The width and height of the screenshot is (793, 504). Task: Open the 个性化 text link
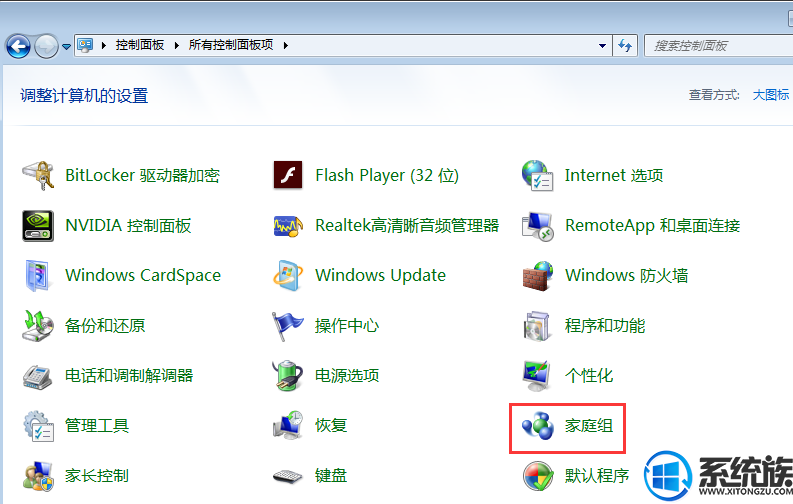(589, 376)
